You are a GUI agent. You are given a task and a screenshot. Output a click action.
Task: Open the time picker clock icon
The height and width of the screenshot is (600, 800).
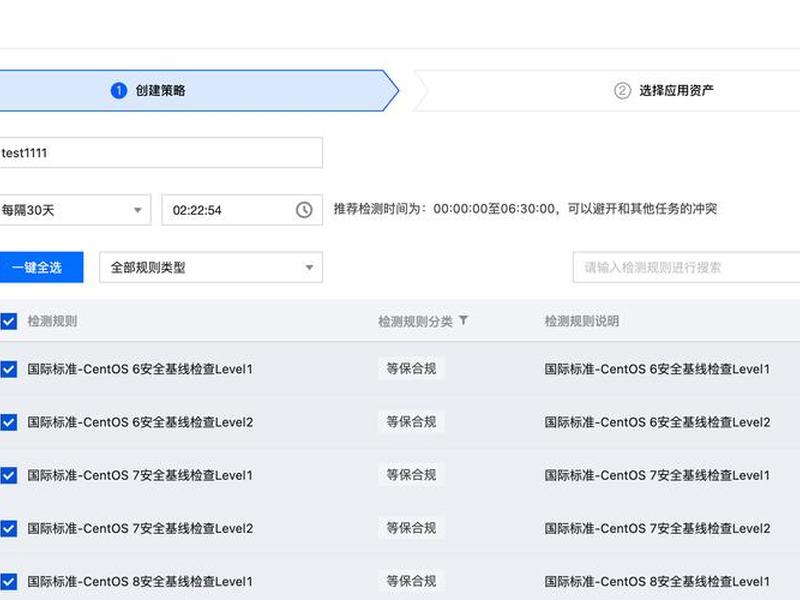pos(304,210)
